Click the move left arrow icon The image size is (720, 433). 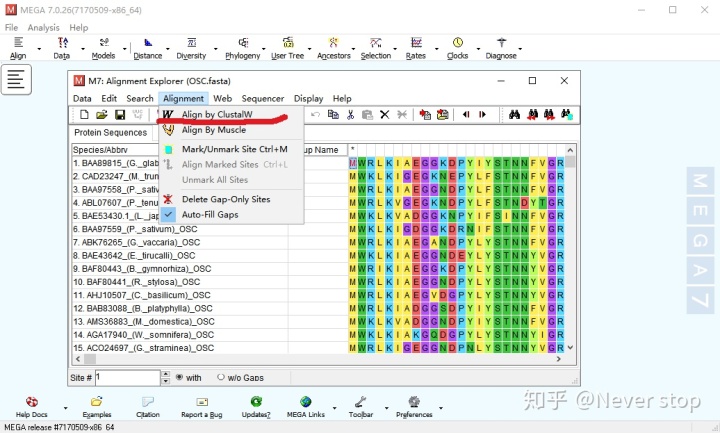tap(466, 114)
